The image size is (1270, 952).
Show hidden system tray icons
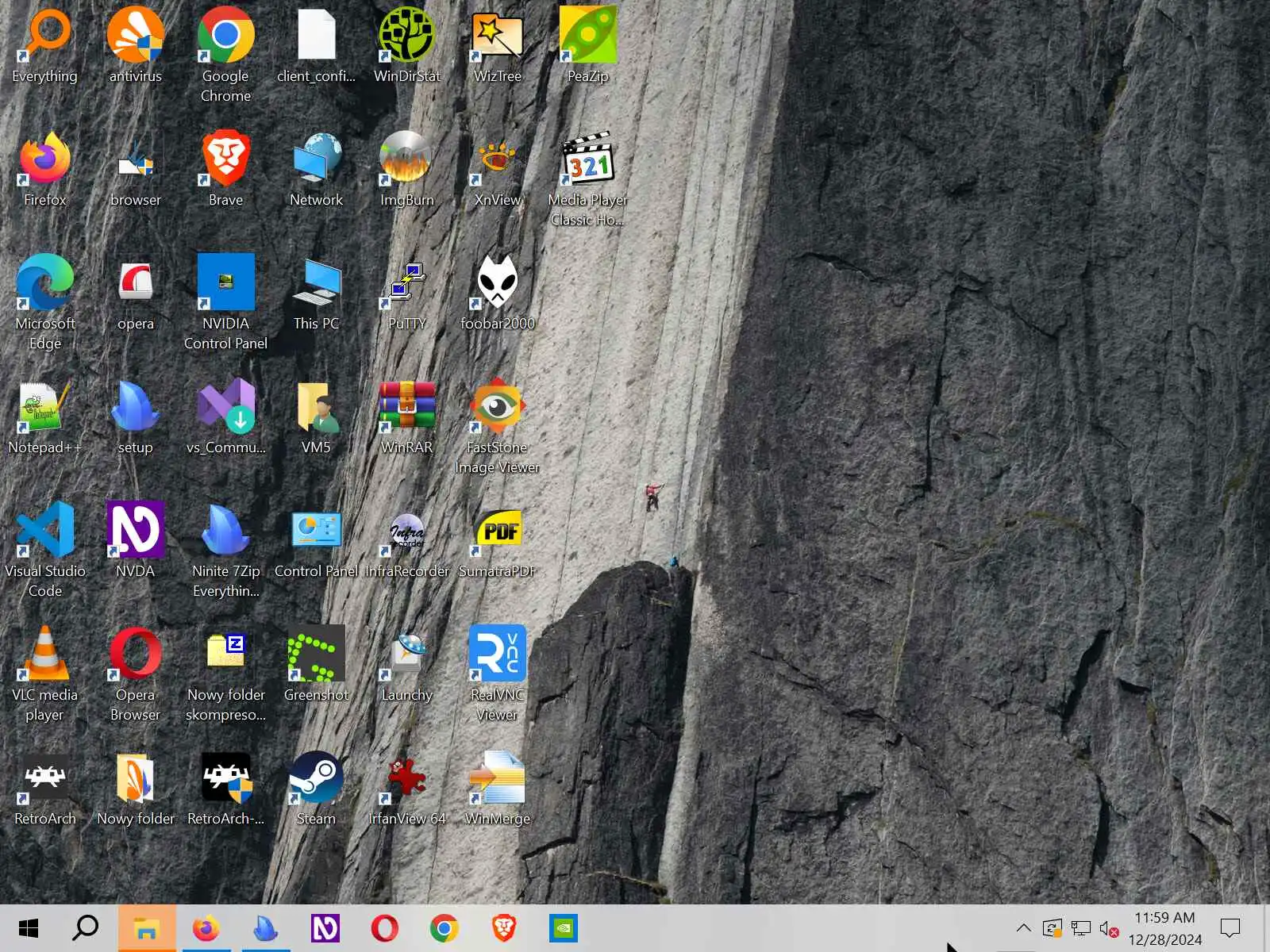pos(1024,928)
